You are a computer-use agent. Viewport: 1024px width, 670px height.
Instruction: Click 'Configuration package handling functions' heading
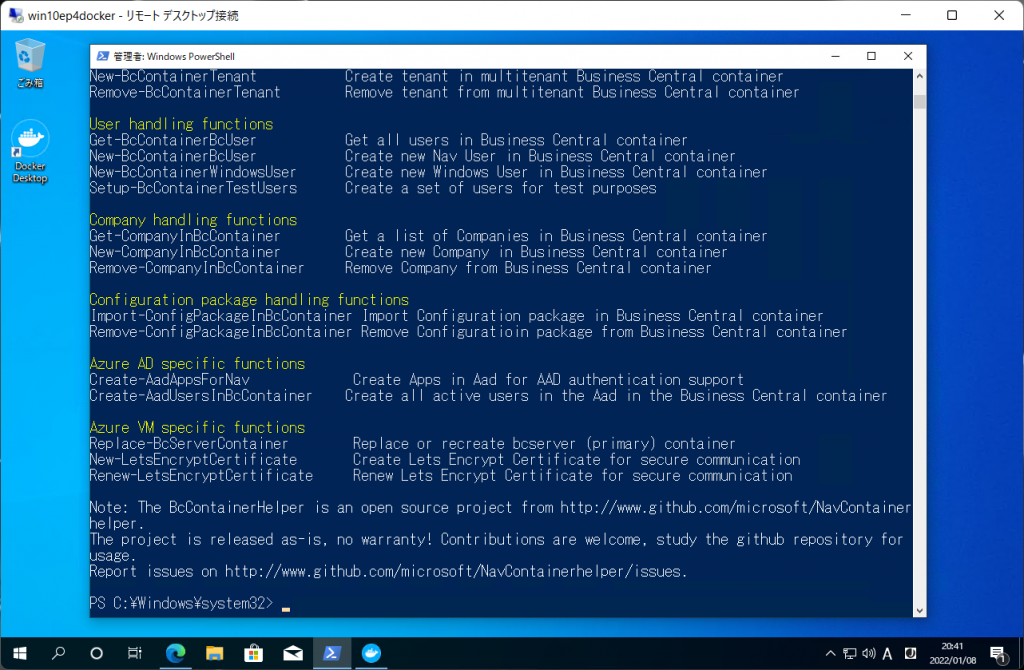(249, 300)
